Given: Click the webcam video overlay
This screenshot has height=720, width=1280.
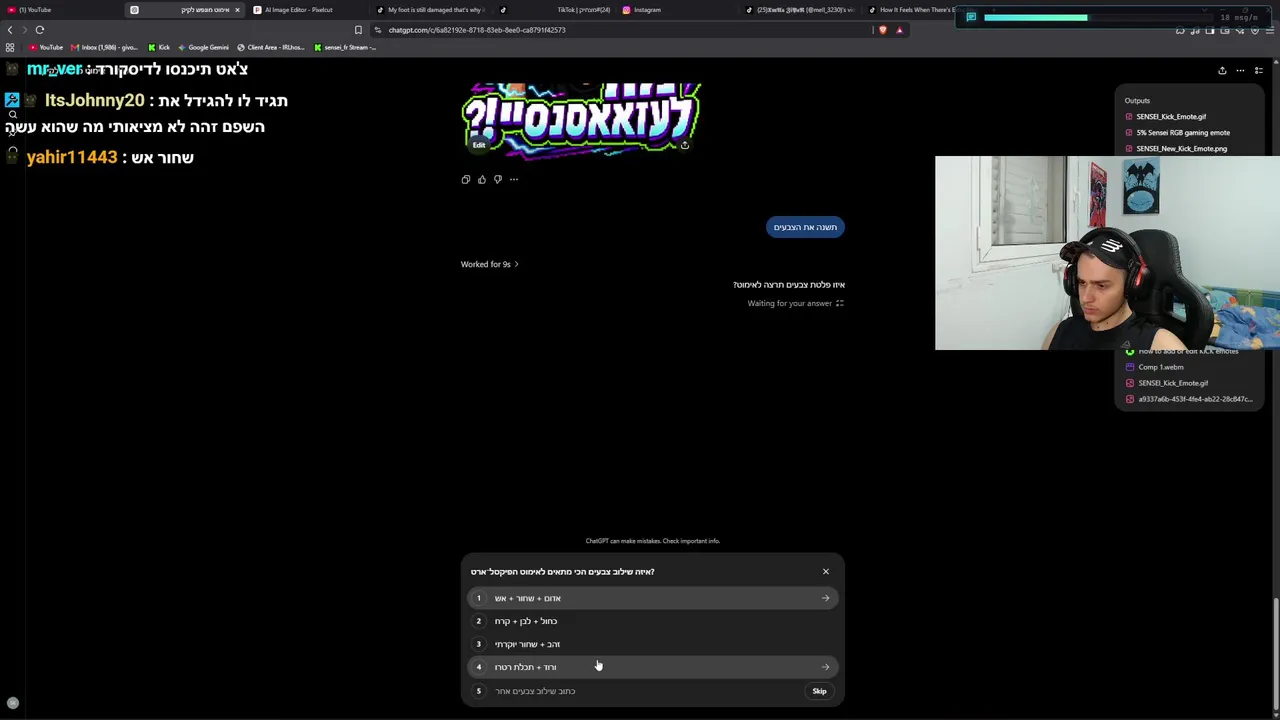Looking at the screenshot, I should [x=1107, y=253].
